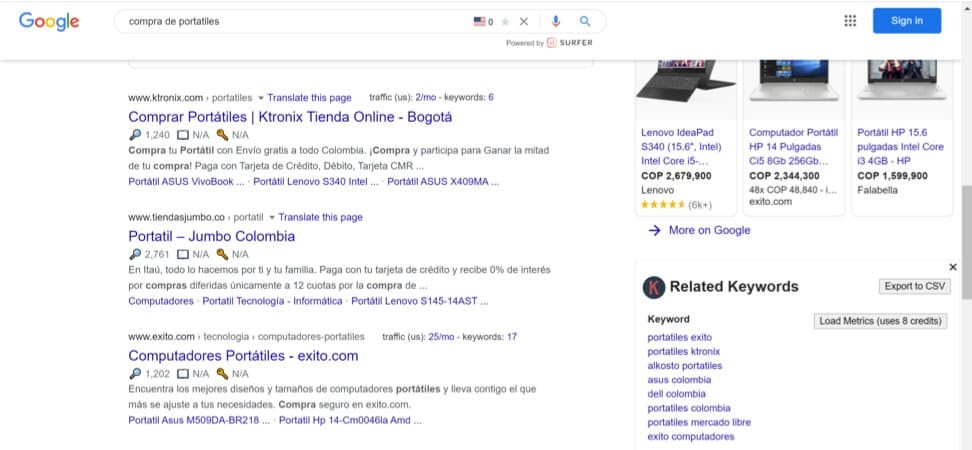
Task: Open the Google apps grid
Action: pyautogui.click(x=850, y=21)
